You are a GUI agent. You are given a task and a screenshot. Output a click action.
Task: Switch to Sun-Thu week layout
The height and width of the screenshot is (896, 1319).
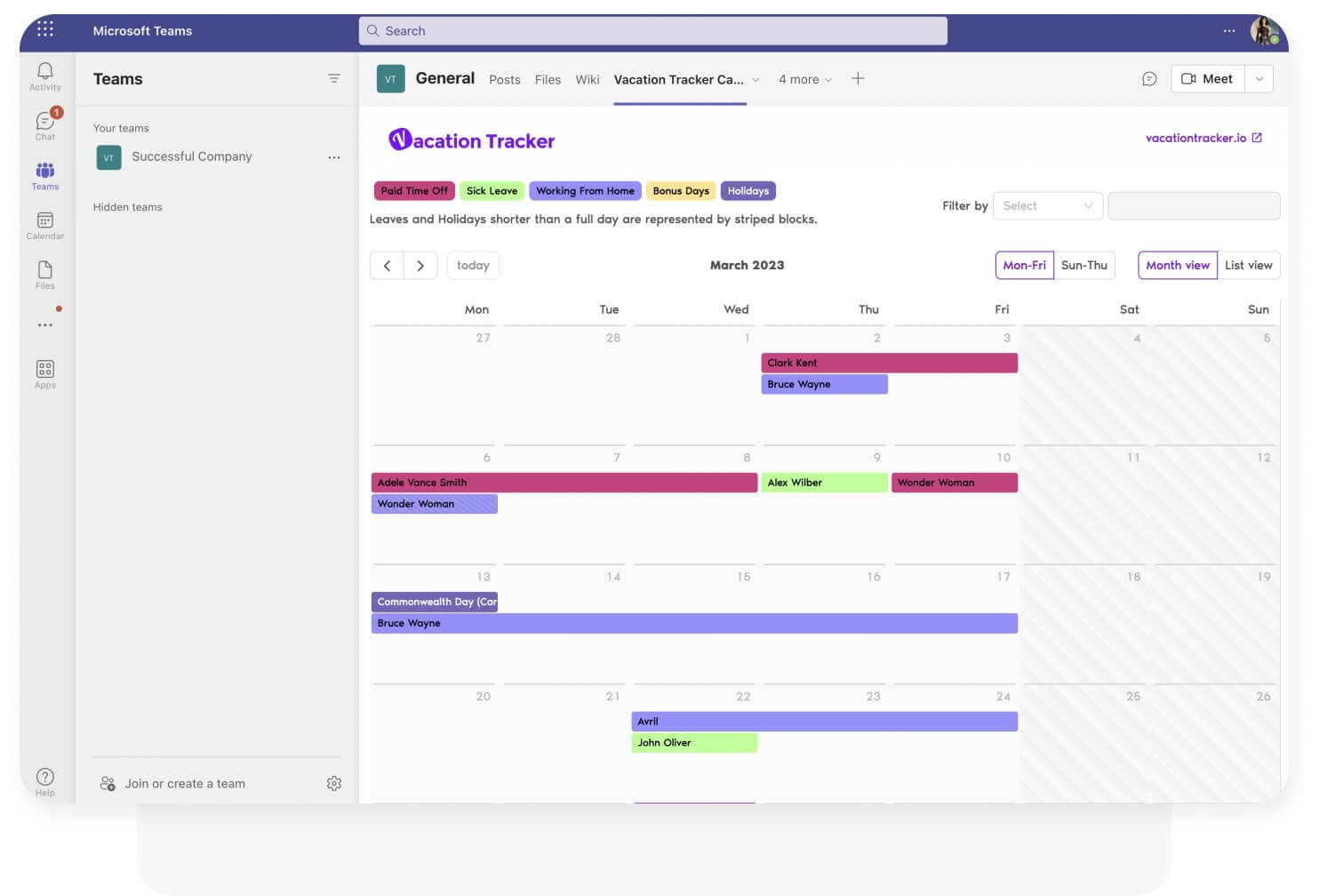[1084, 265]
